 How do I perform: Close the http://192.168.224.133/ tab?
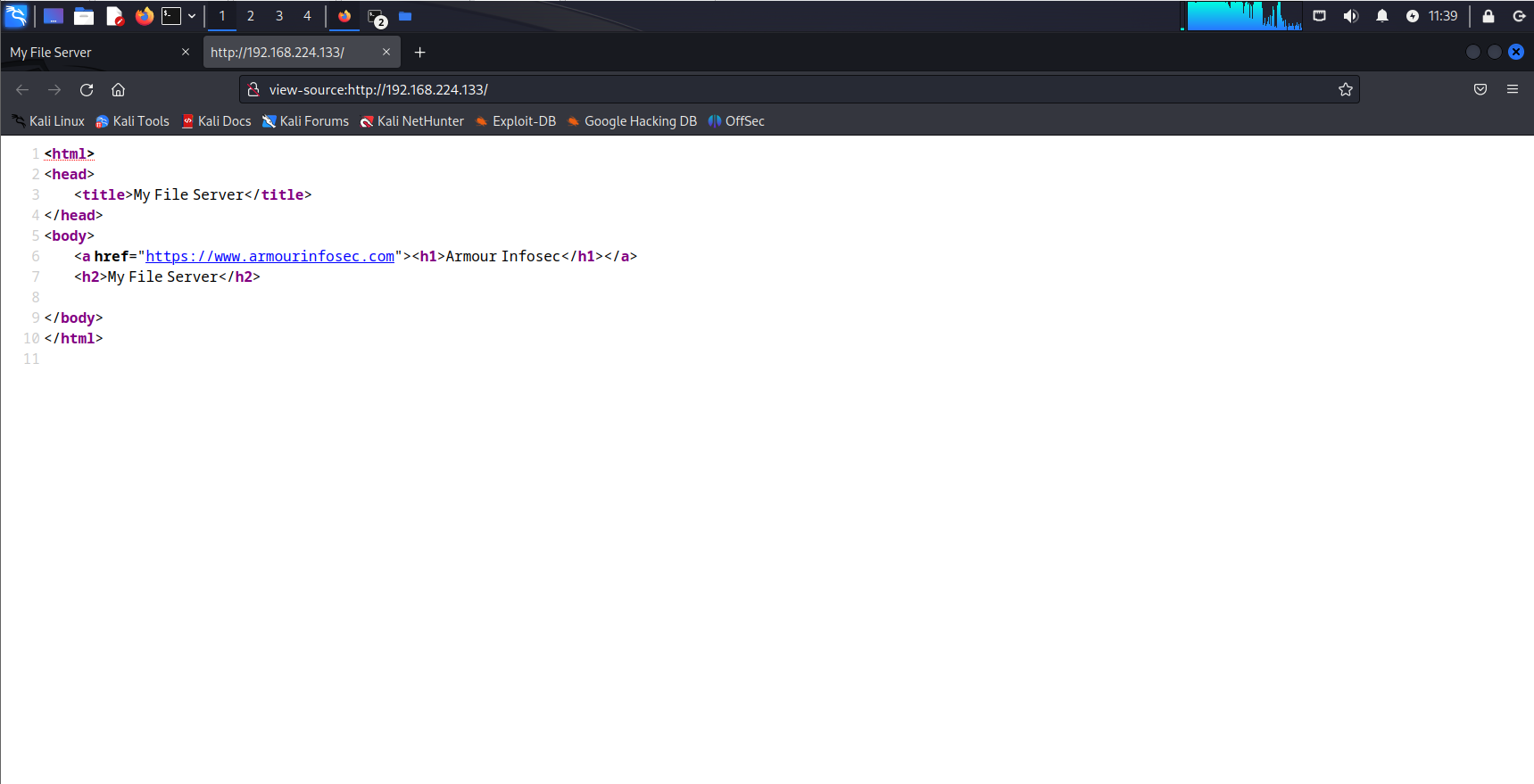point(386,52)
